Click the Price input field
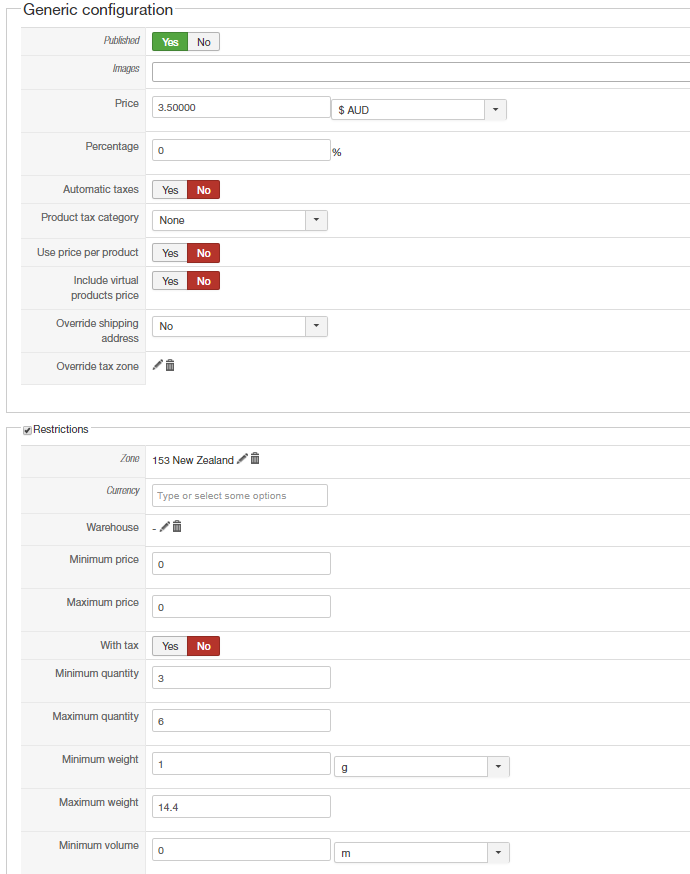Image resolution: width=690 pixels, height=874 pixels. 240,108
